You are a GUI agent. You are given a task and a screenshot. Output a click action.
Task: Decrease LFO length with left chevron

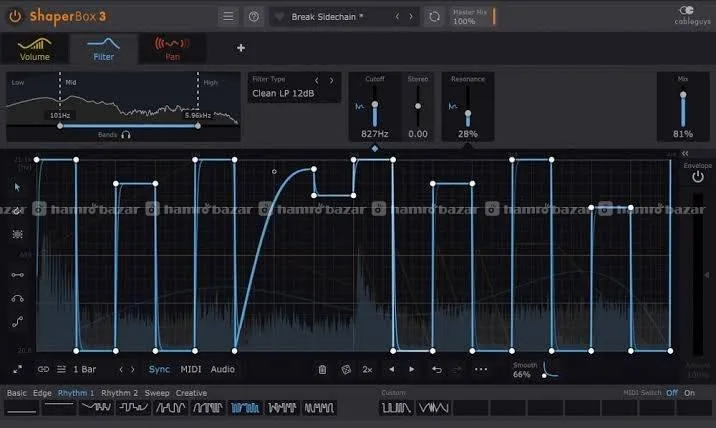click(121, 369)
